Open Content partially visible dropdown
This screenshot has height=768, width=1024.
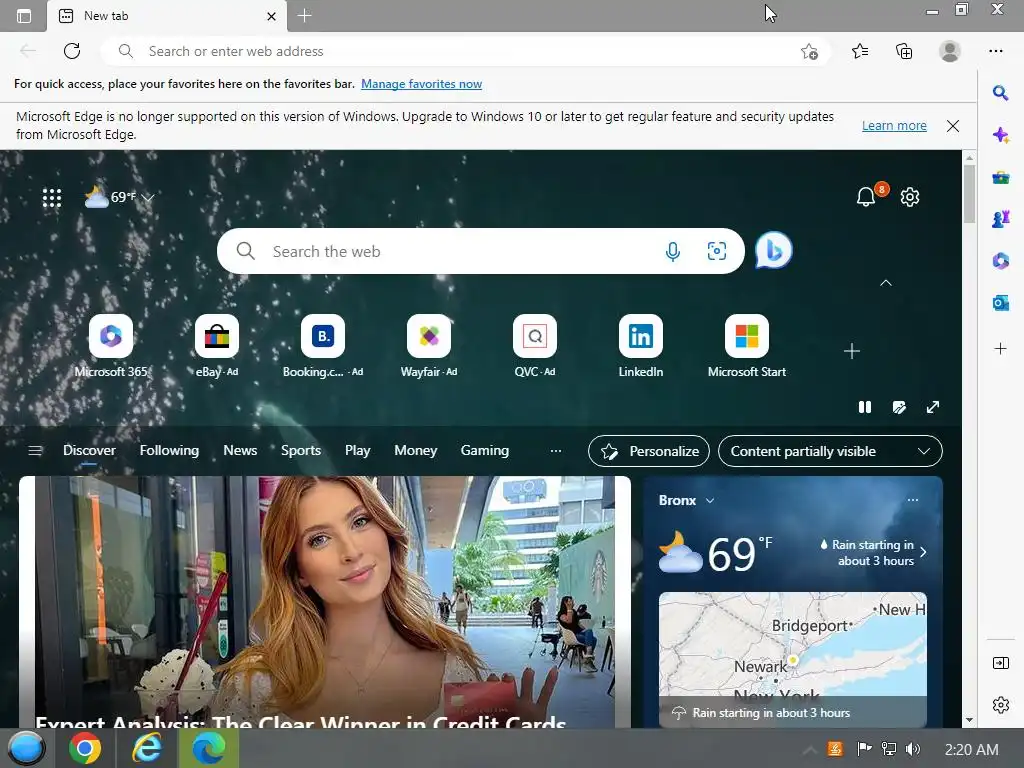click(x=830, y=451)
